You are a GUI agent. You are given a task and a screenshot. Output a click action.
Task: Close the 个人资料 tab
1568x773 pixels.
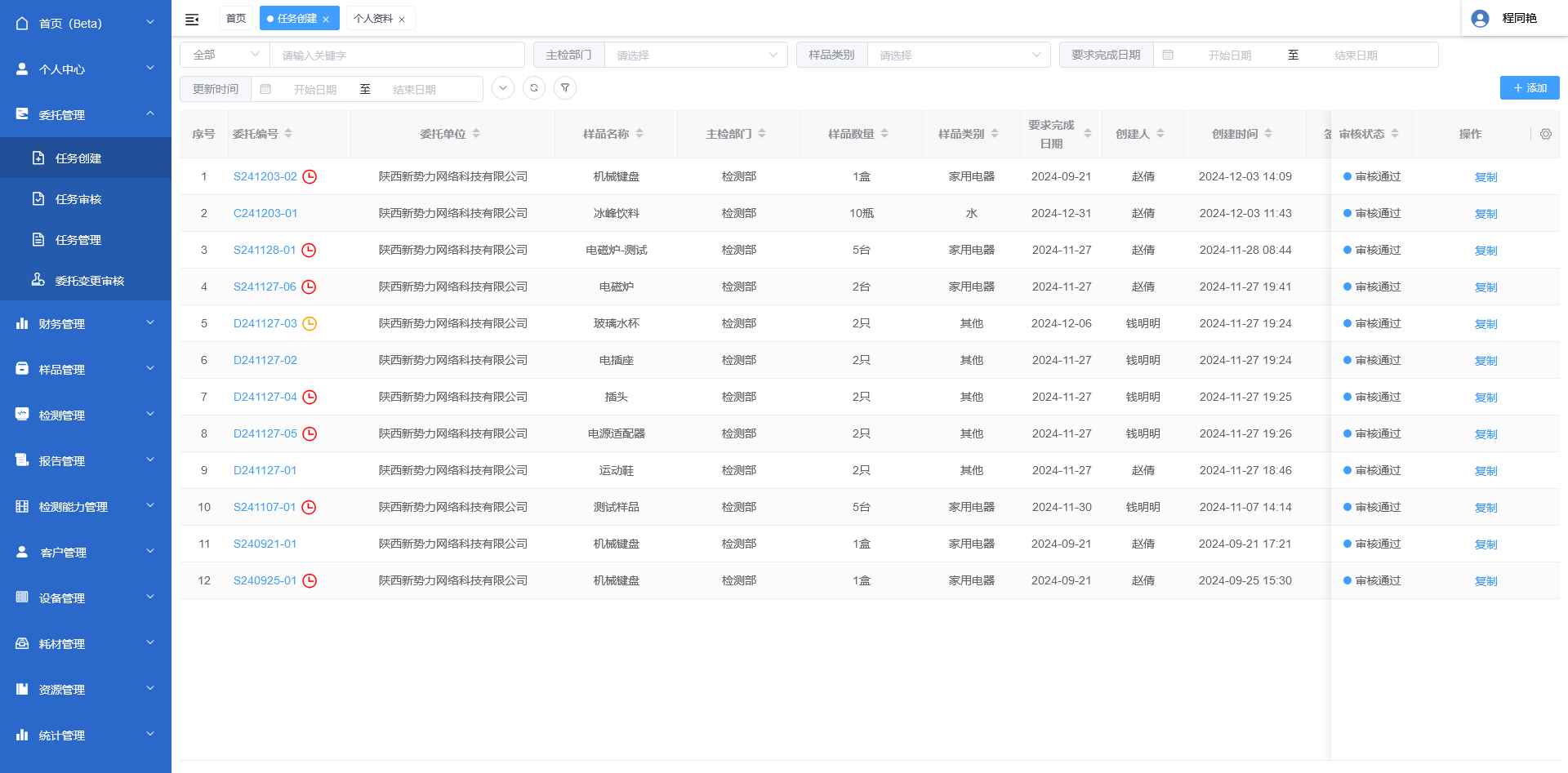point(402,19)
